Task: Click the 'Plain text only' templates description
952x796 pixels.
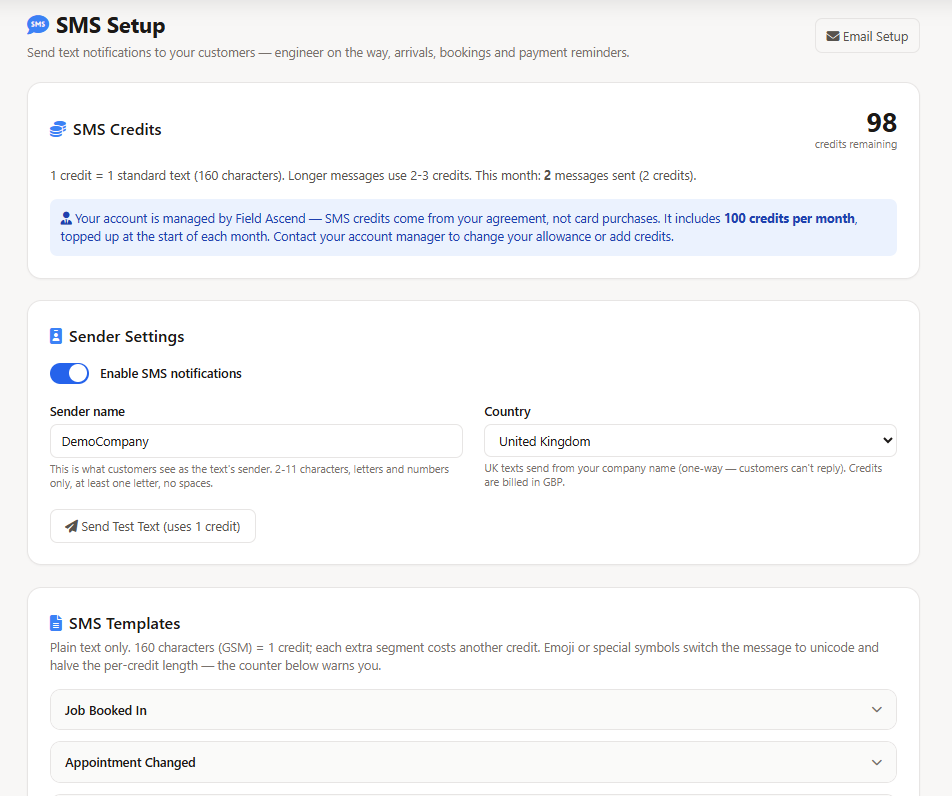Action: 464,656
